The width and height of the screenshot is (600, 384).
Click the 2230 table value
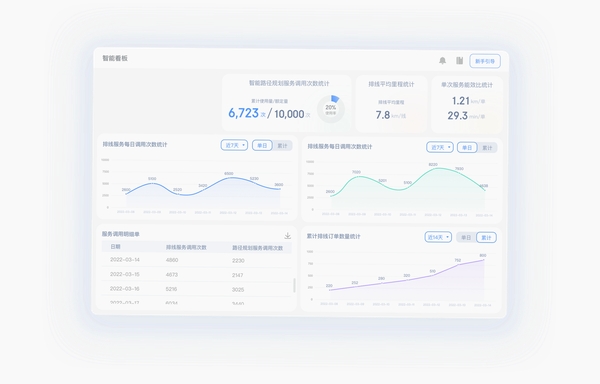tap(238, 260)
